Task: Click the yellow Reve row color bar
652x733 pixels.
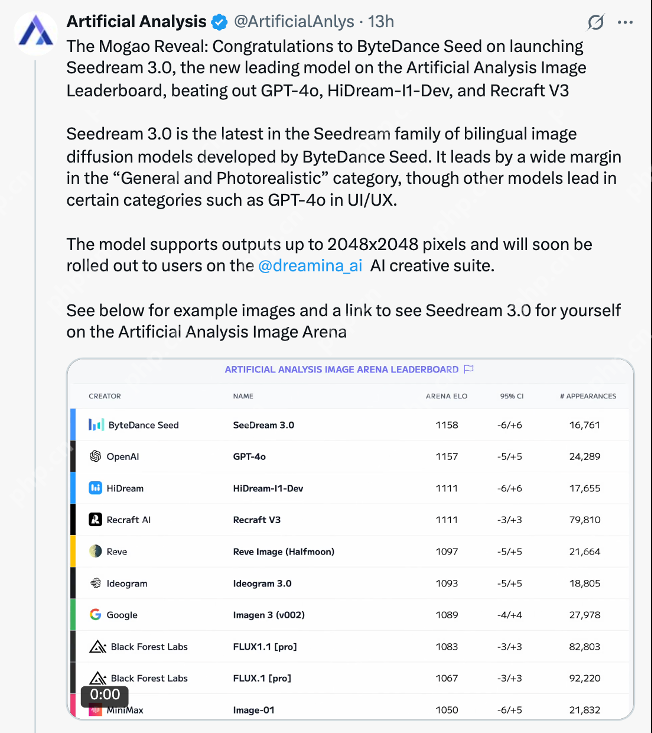Action: 72,551
